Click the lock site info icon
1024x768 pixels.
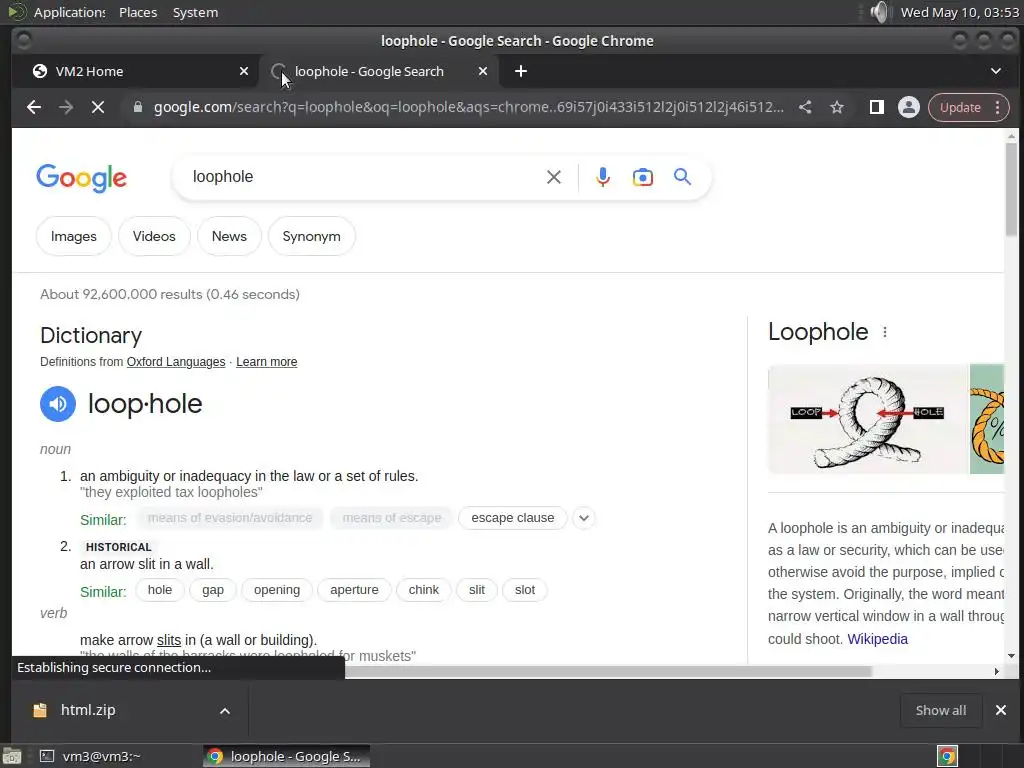[x=138, y=107]
